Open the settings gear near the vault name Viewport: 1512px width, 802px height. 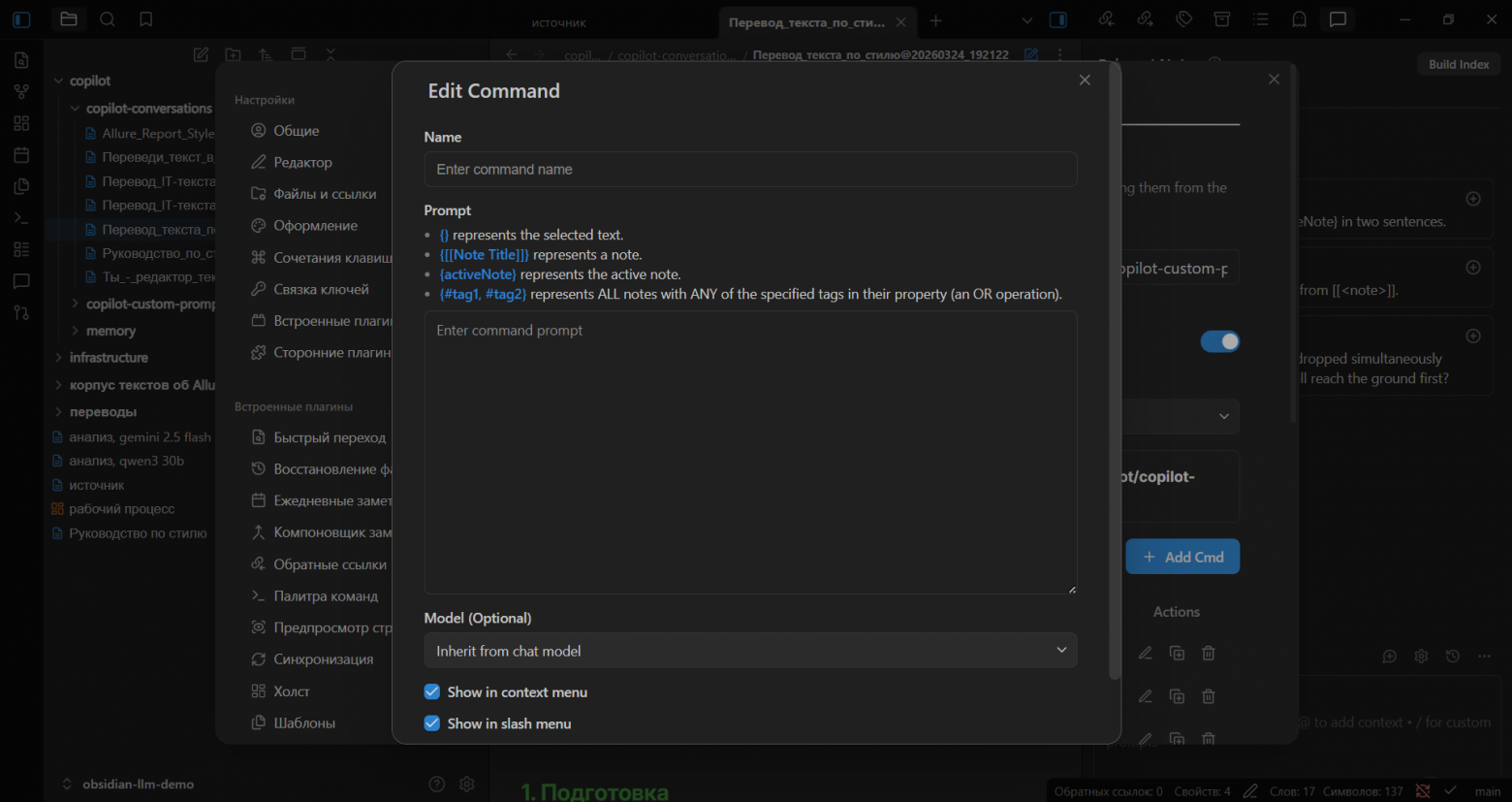pos(467,784)
